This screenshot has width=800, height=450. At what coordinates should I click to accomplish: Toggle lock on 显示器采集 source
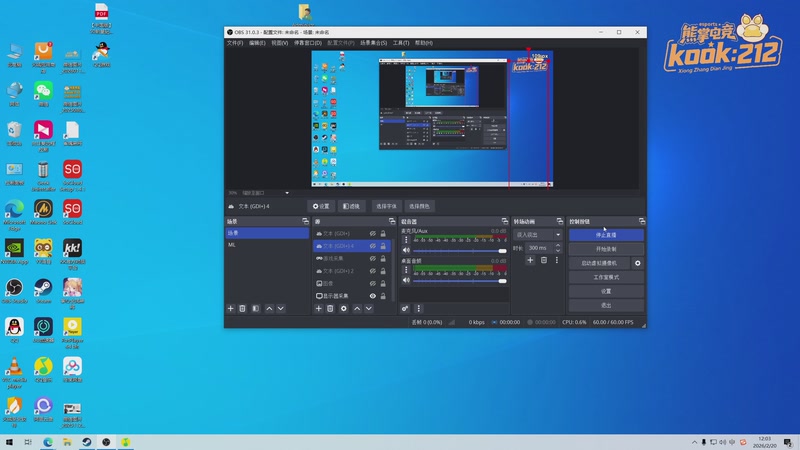click(383, 296)
